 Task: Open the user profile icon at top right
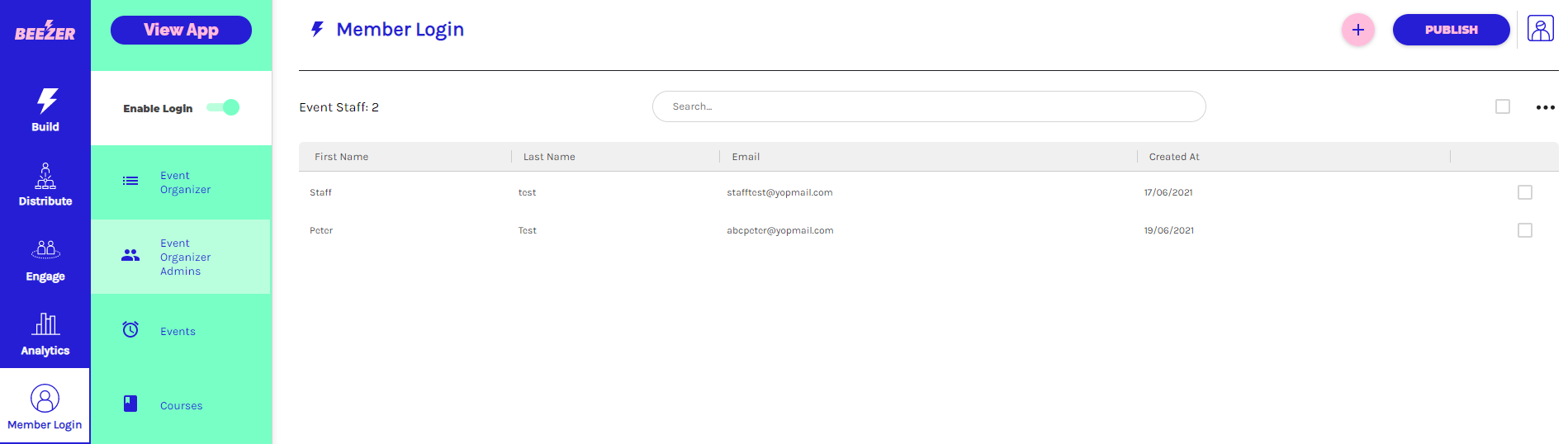tap(1540, 29)
